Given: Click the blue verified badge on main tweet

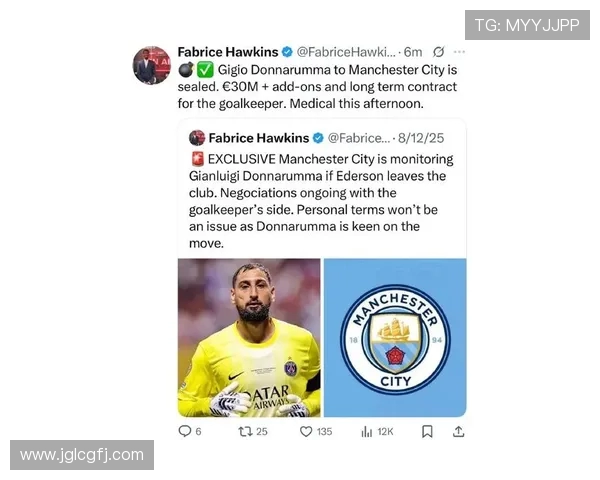Looking at the screenshot, I should click(287, 52).
